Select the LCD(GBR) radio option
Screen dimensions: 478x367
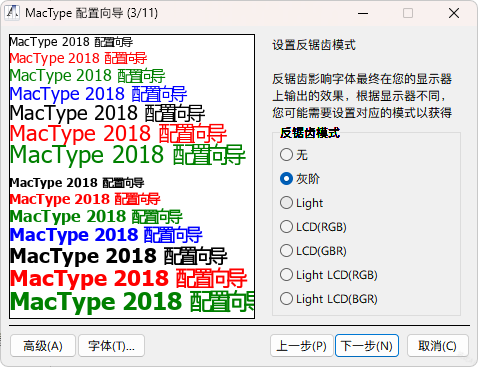click(313, 251)
